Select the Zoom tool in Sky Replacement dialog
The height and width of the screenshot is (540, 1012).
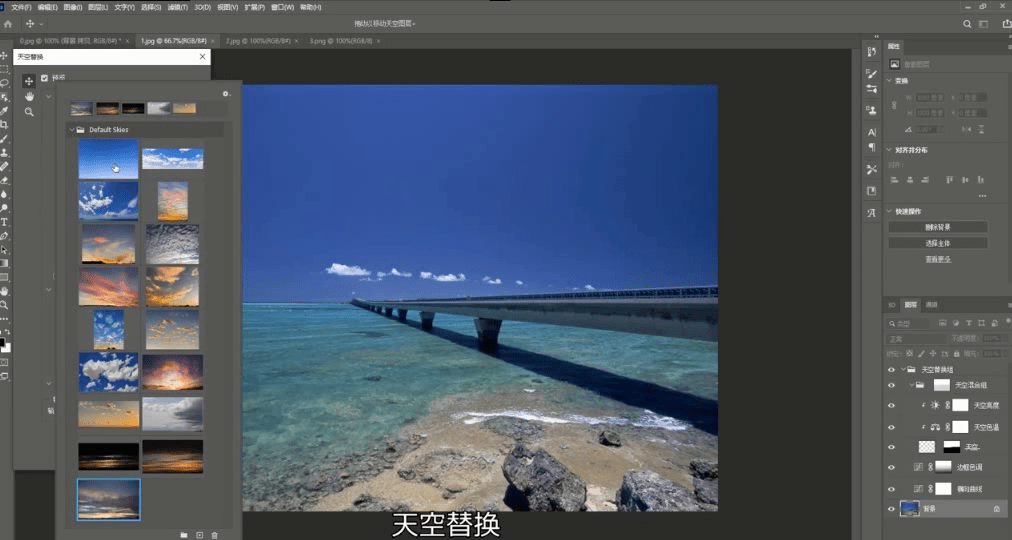[x=29, y=112]
